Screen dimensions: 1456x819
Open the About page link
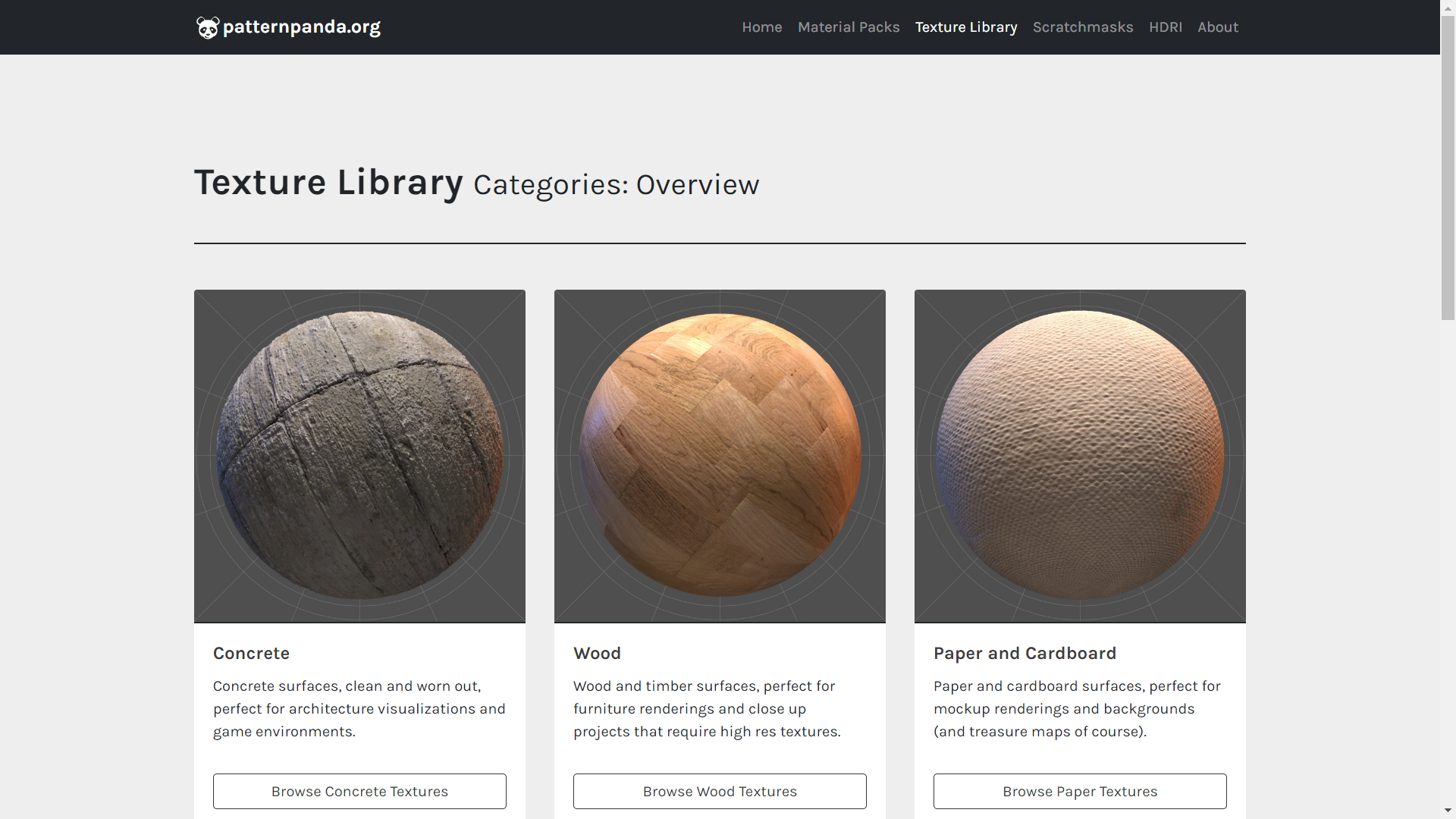[1218, 27]
